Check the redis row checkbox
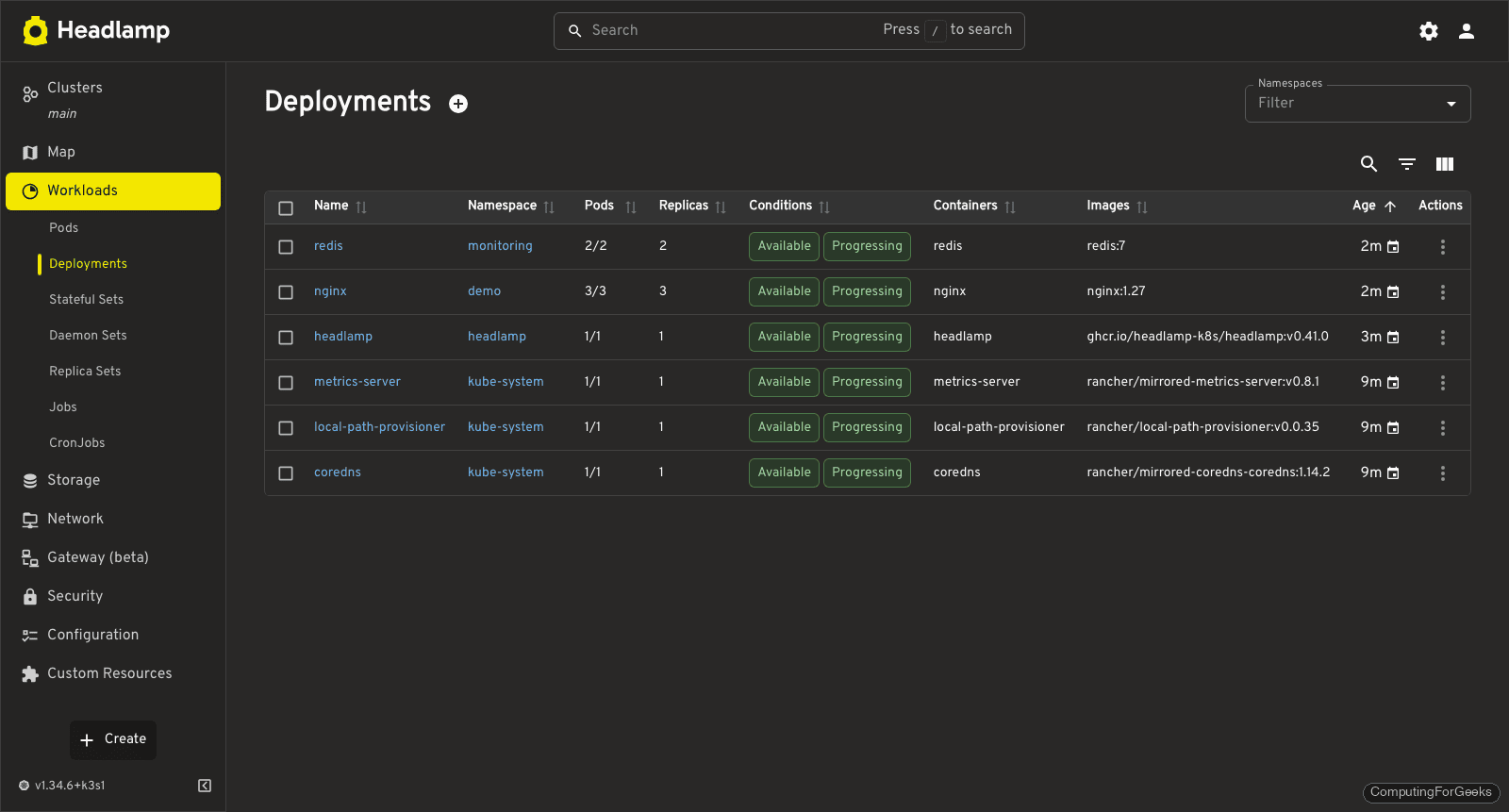This screenshot has height=812, width=1509. (286, 247)
